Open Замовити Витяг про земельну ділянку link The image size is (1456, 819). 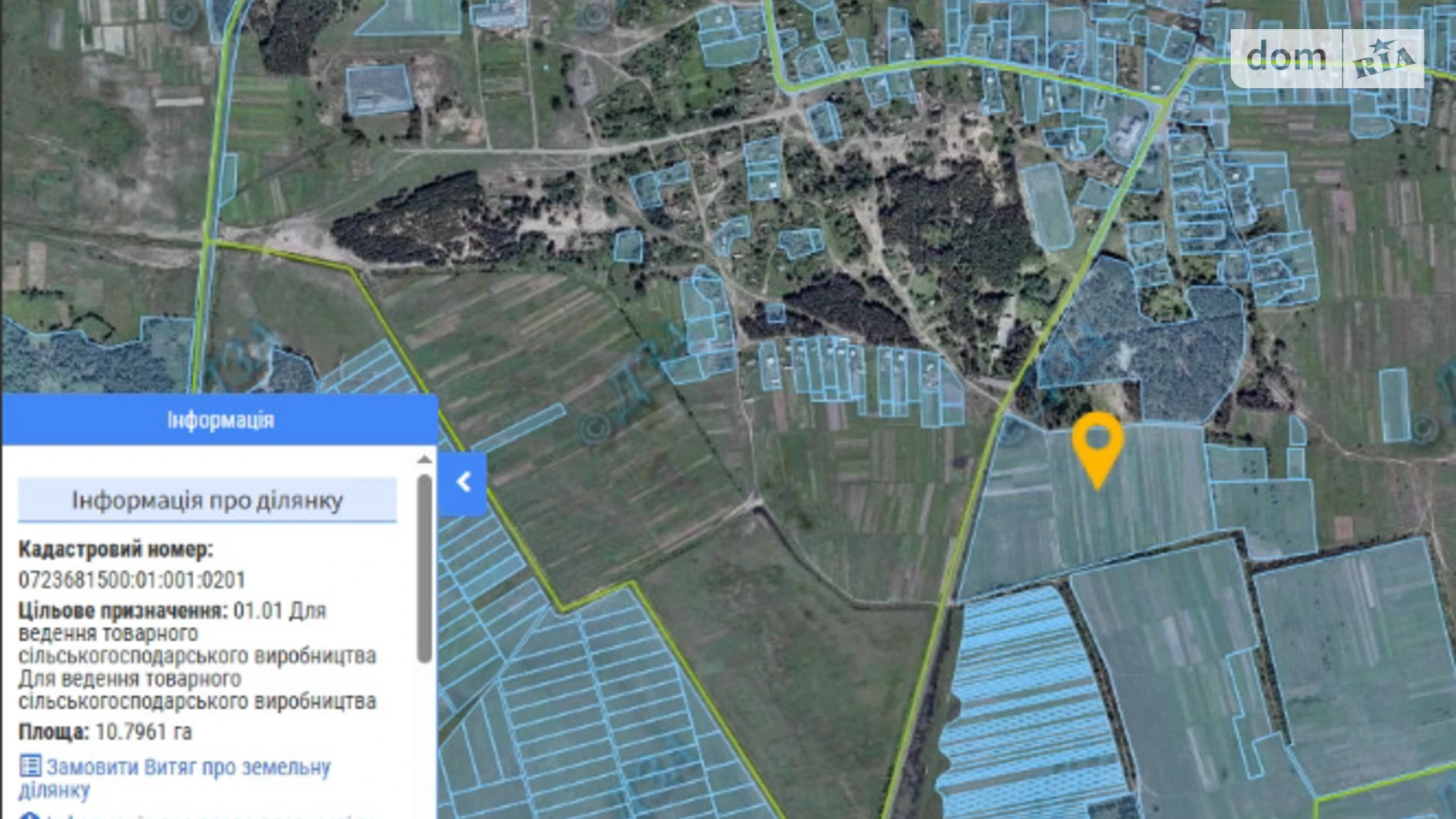[x=188, y=768]
